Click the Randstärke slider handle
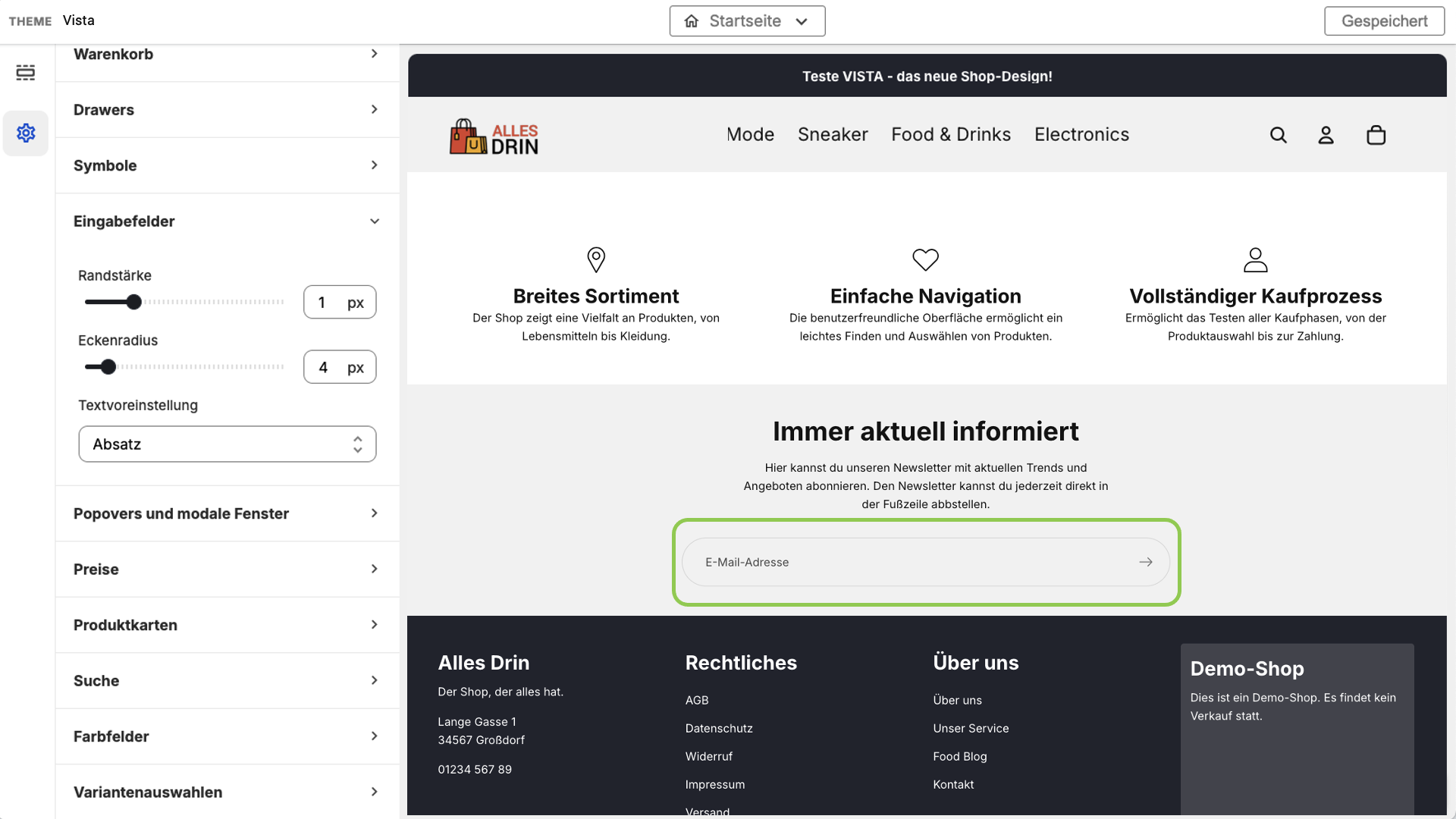Screen dimensions: 1456x819 pos(134,303)
